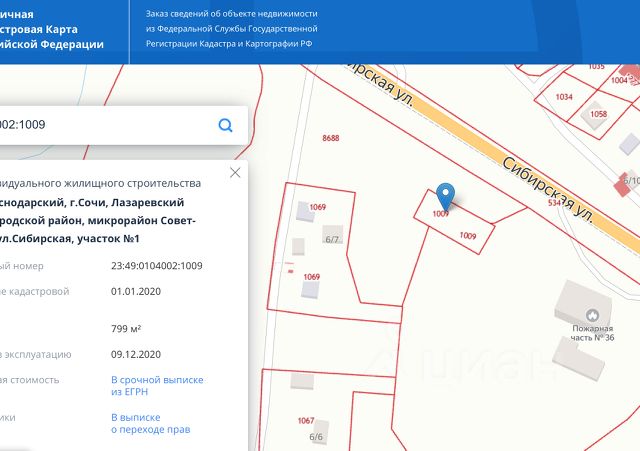Viewport: 640px width, 451px height.
Task: Click the "Пожарная часть № 36" label
Action: click(x=595, y=332)
